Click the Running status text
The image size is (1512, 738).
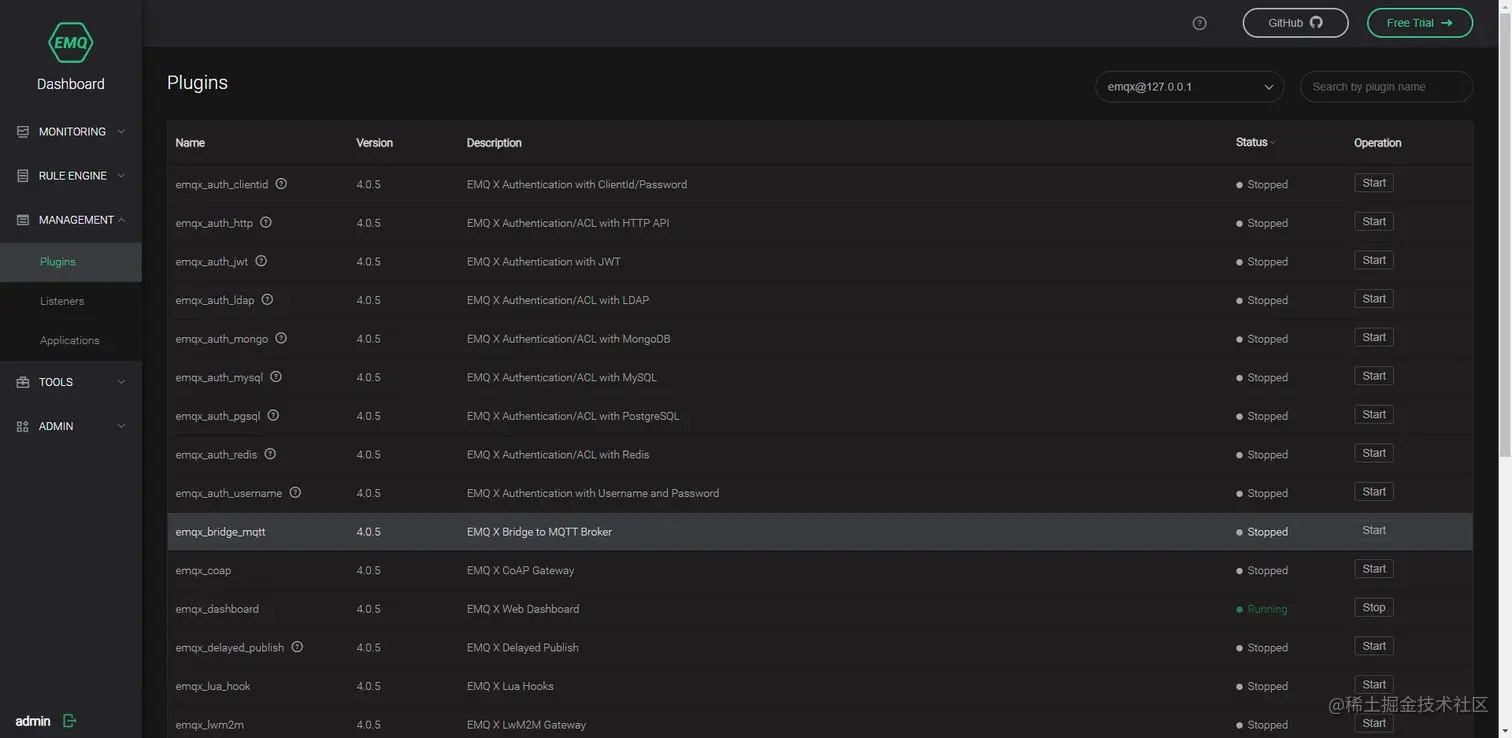(1267, 609)
